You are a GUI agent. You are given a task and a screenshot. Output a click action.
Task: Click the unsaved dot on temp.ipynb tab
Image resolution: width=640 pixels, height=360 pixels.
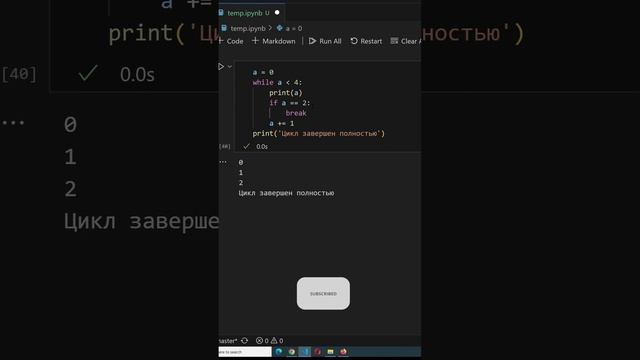pyautogui.click(x=277, y=13)
